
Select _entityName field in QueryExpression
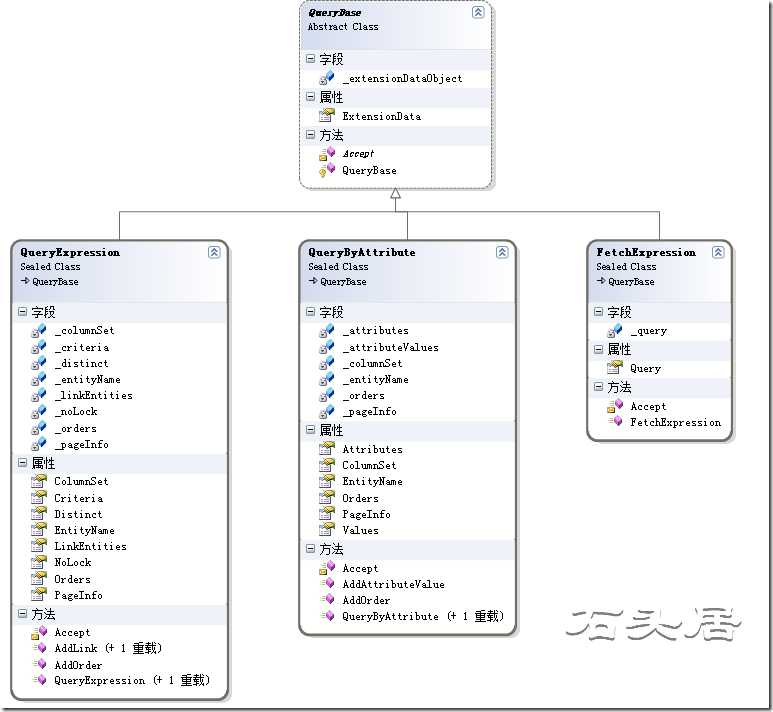point(88,379)
